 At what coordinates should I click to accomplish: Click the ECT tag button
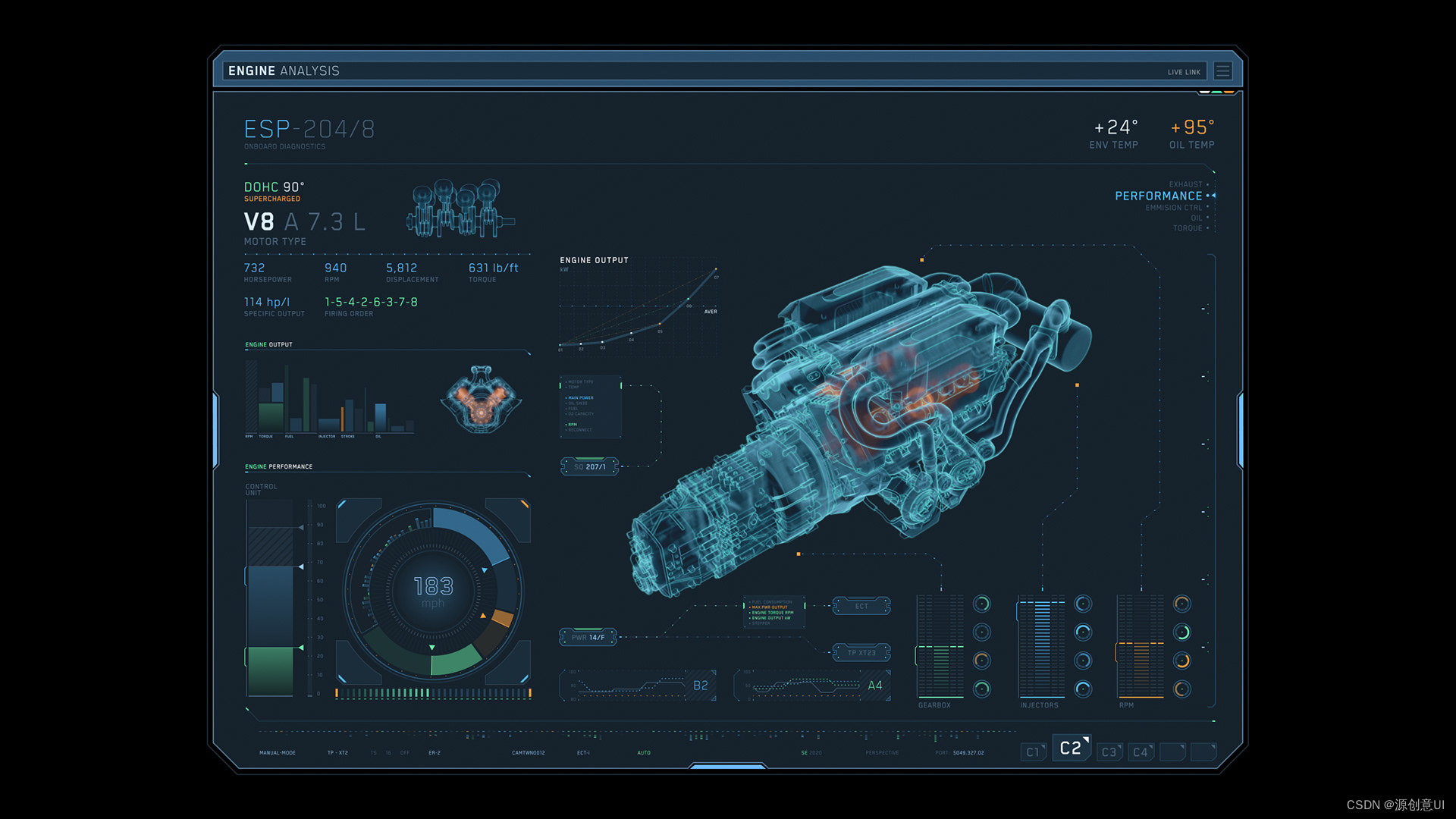(861, 607)
